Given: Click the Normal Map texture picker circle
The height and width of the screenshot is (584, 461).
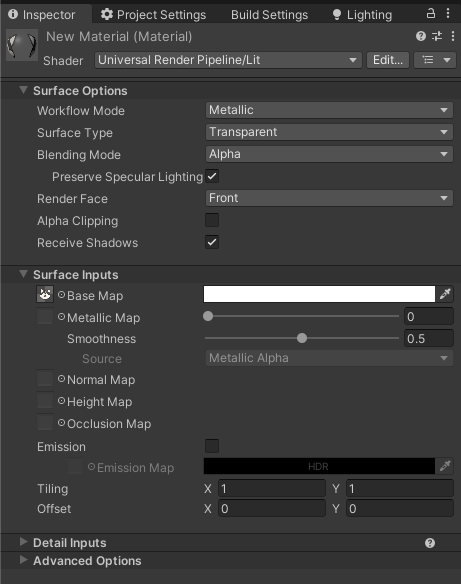Looking at the screenshot, I should [x=61, y=379].
